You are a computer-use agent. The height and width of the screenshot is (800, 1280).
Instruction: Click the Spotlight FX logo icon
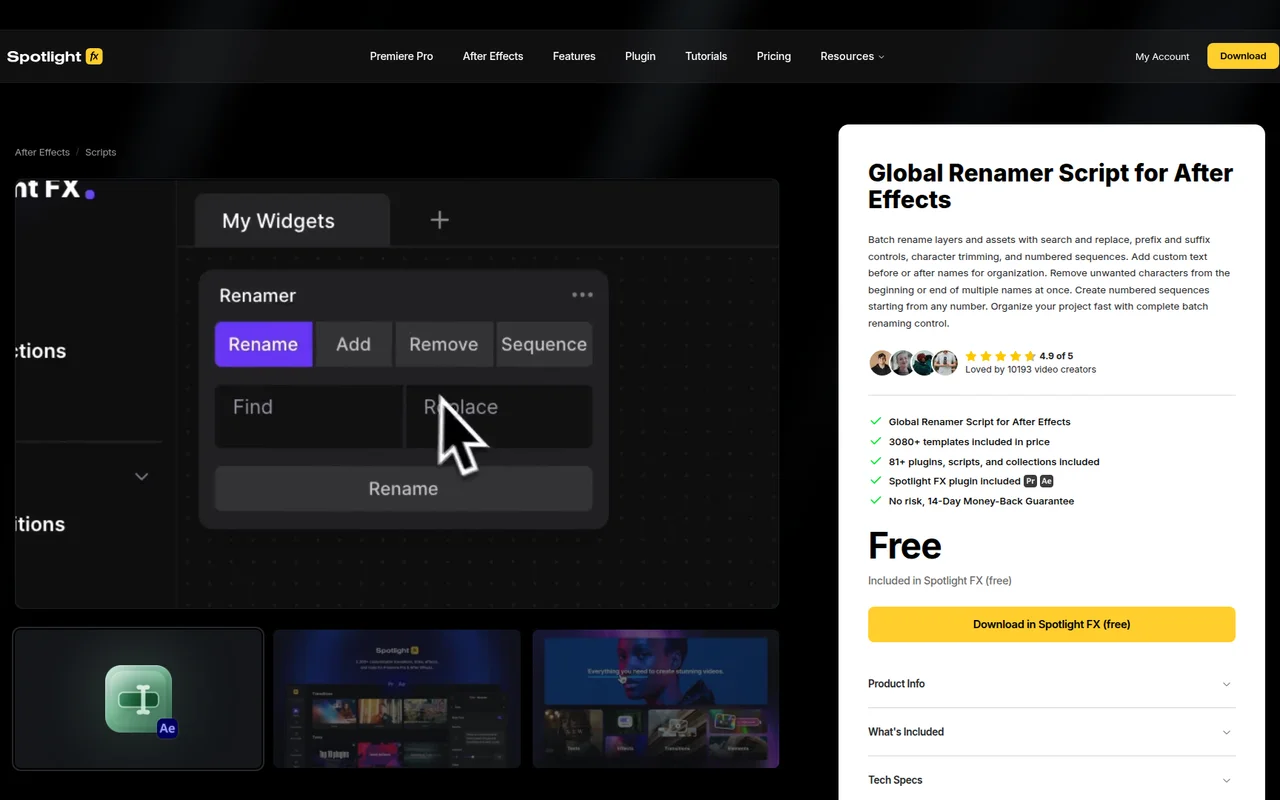click(93, 56)
